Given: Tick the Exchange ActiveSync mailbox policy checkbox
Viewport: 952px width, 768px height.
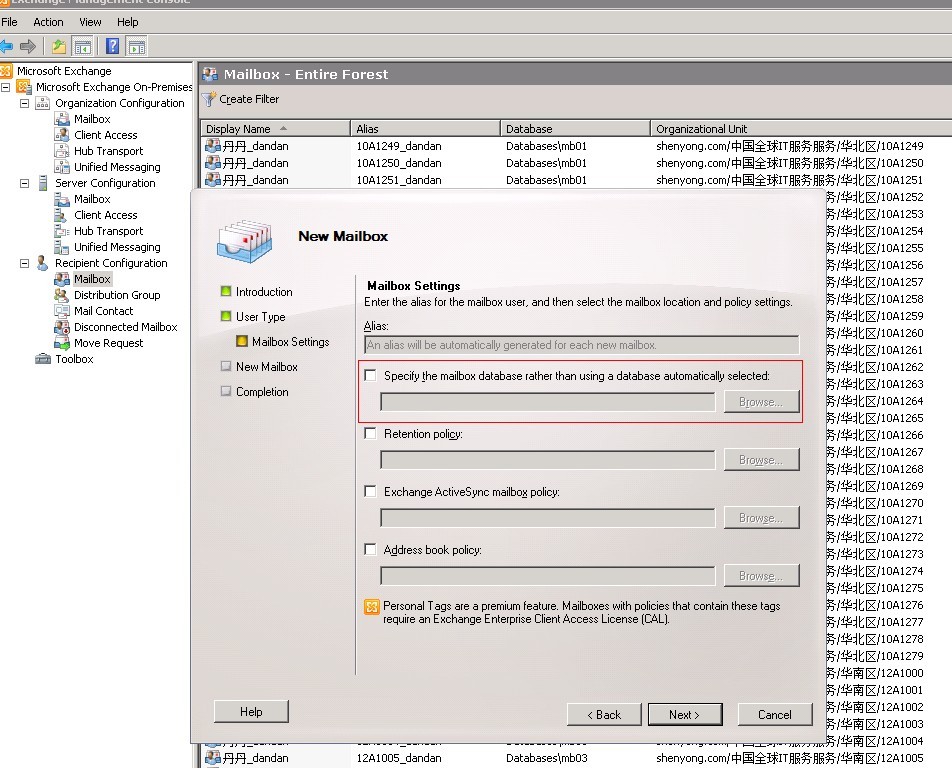Looking at the screenshot, I should 370,491.
